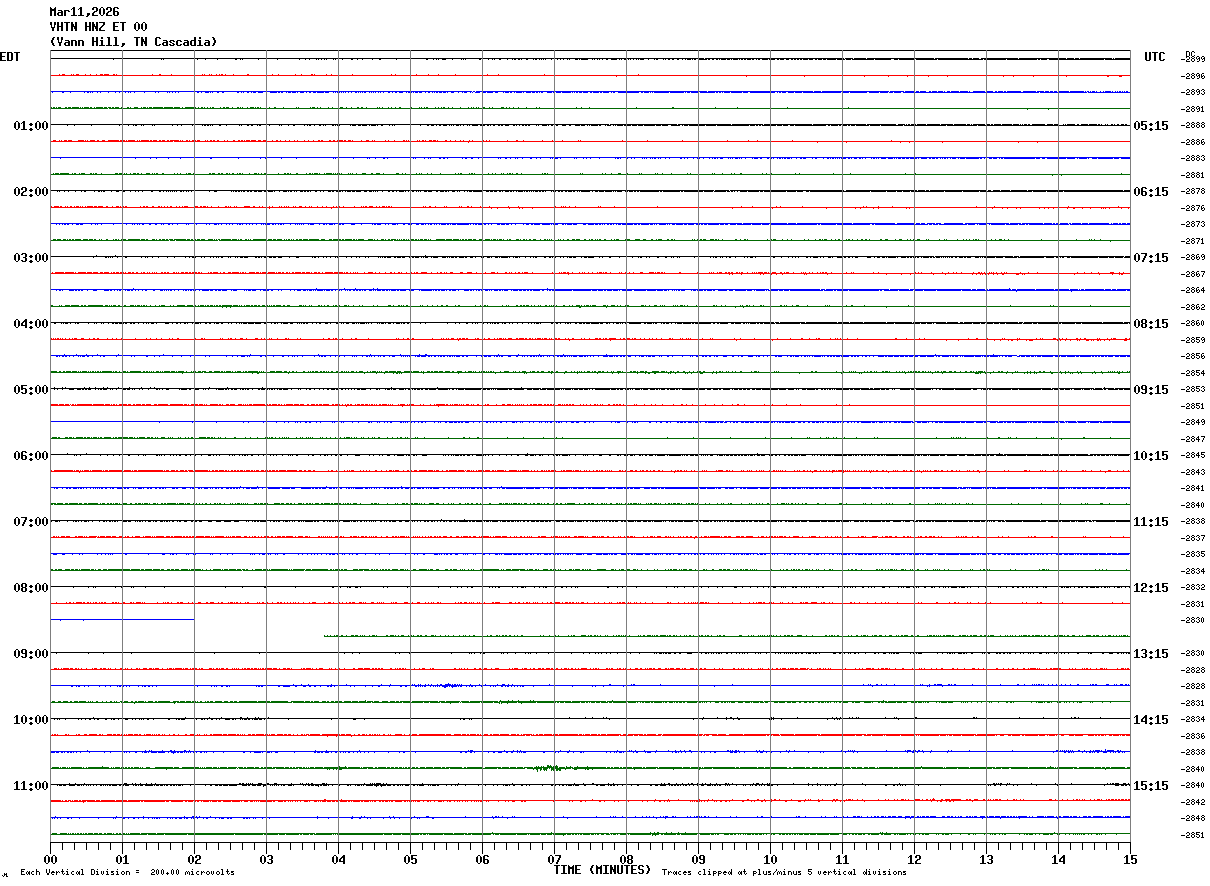Select the 07:00 EDT time label
Image resolution: width=1210 pixels, height=886 pixels.
[x=31, y=522]
